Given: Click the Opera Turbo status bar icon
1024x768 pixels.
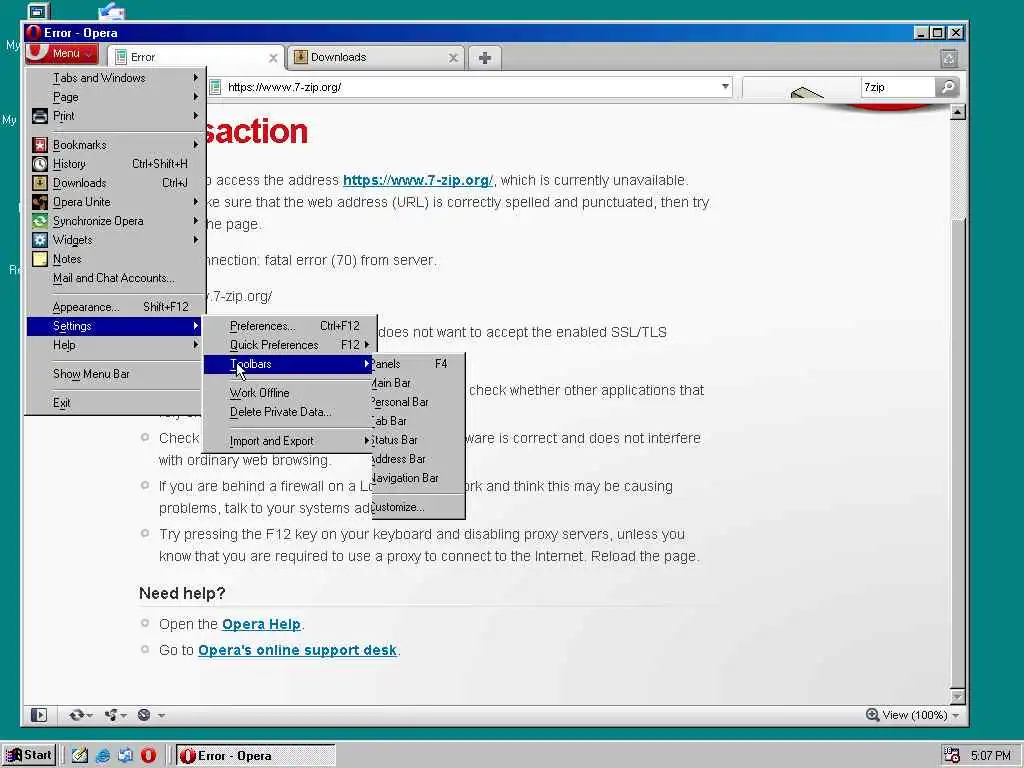Looking at the screenshot, I should coord(144,715).
